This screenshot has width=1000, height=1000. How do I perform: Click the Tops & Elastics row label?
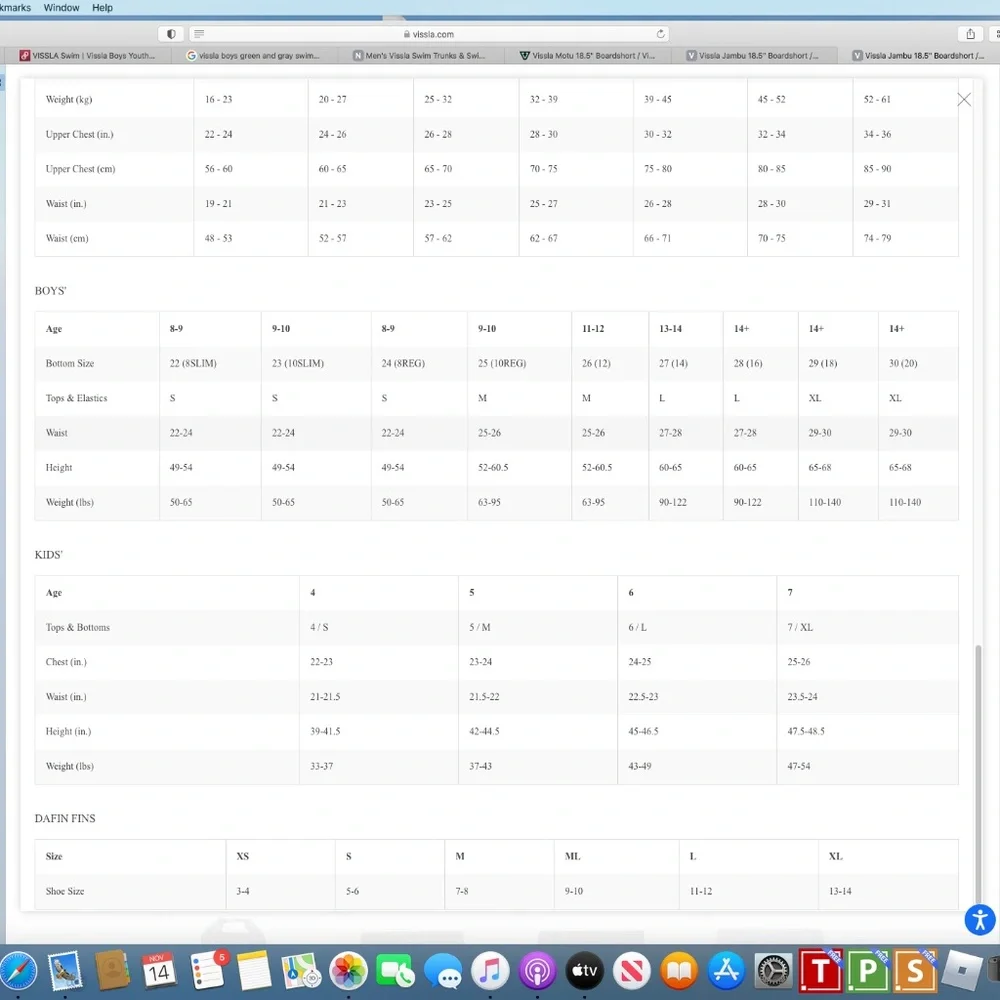coord(77,399)
